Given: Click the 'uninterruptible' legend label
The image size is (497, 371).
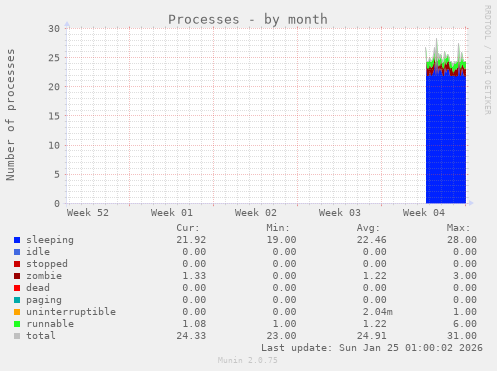Looking at the screenshot, I should coord(71,312).
